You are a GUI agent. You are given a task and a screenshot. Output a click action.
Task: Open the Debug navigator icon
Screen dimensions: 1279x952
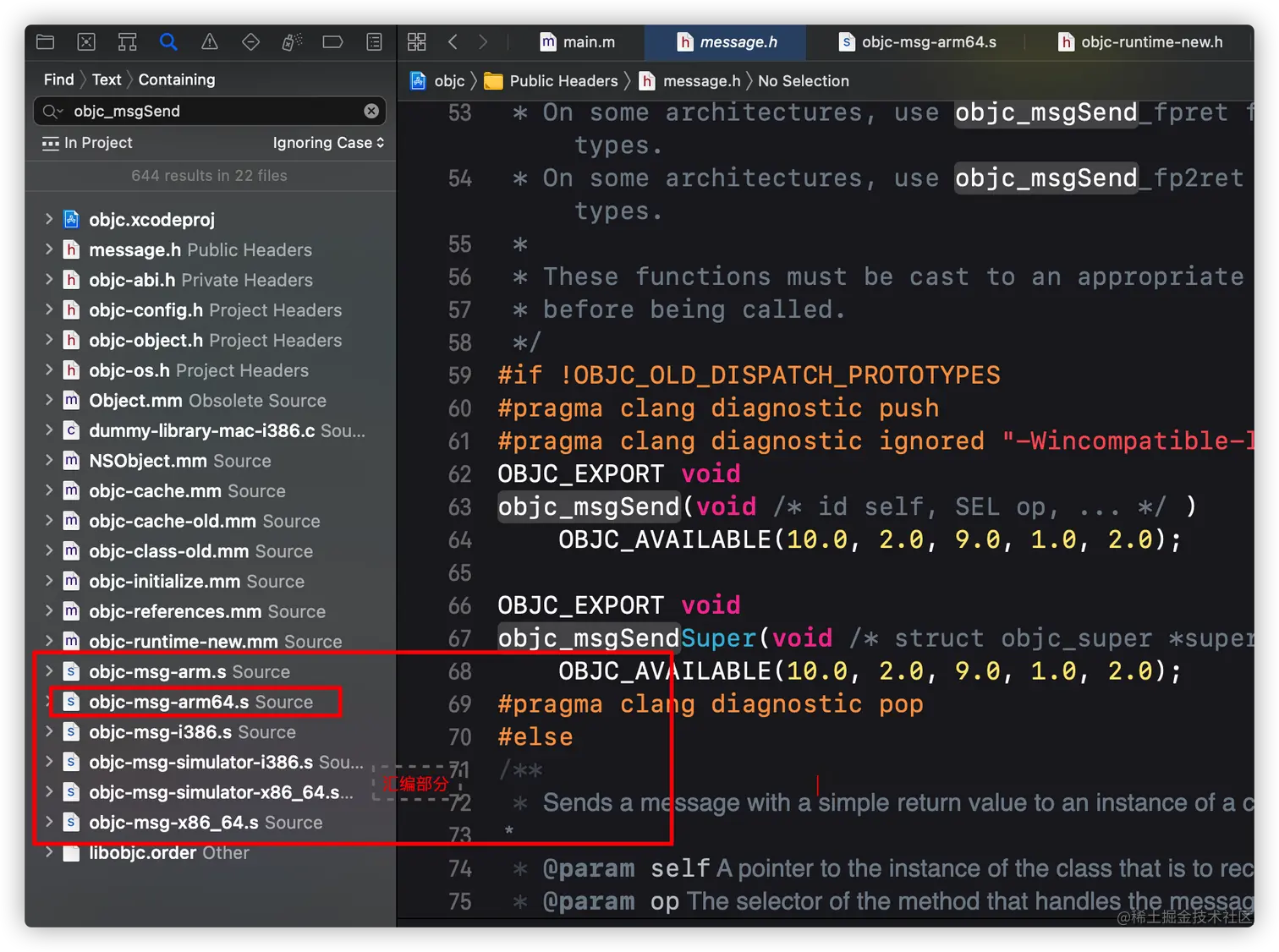pos(292,41)
